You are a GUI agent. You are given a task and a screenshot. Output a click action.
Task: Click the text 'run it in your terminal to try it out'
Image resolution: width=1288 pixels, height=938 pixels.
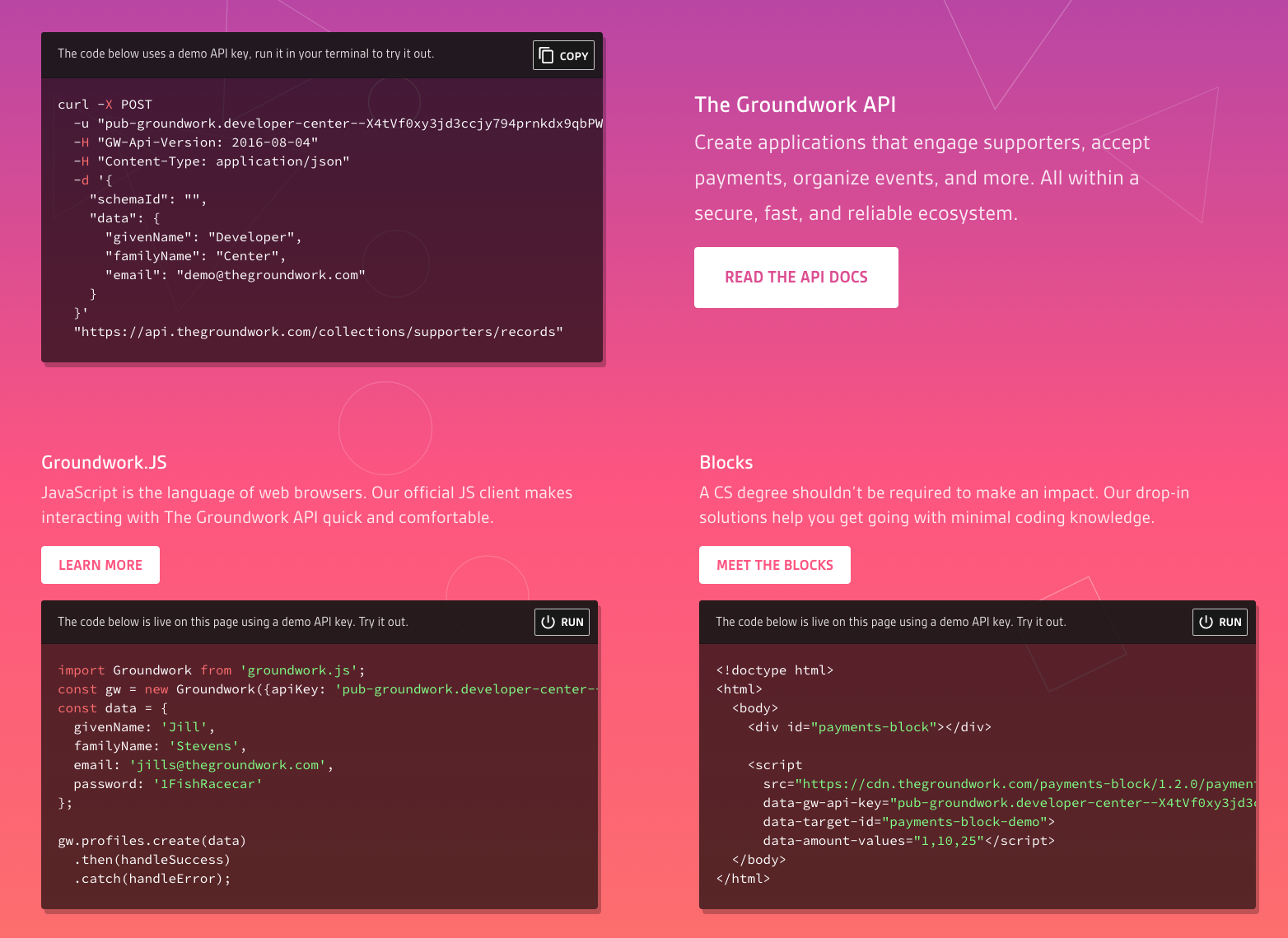click(343, 54)
